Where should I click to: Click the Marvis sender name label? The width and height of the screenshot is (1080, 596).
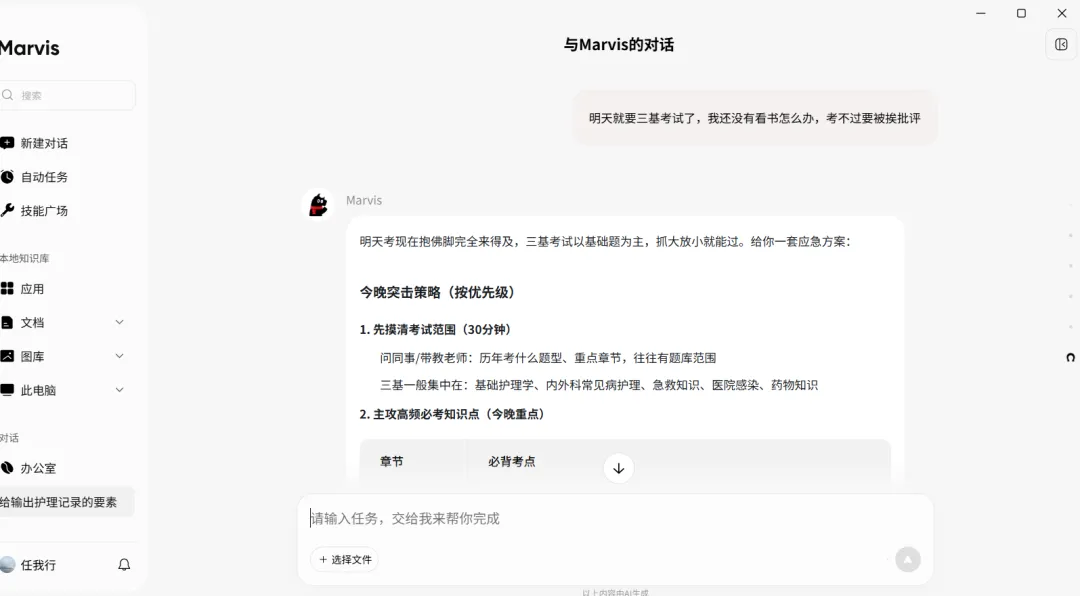point(364,201)
